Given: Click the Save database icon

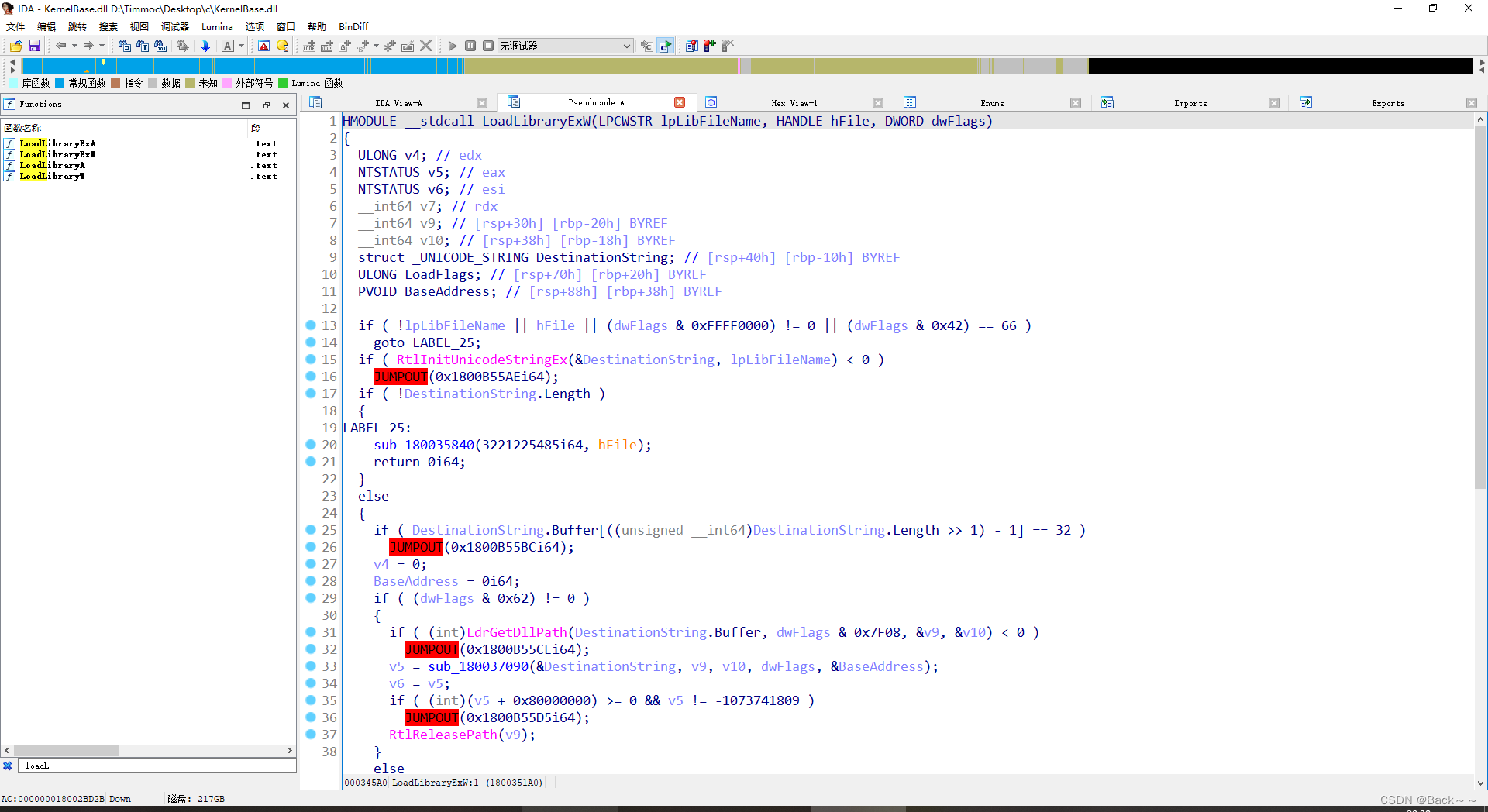Looking at the screenshot, I should tap(34, 46).
